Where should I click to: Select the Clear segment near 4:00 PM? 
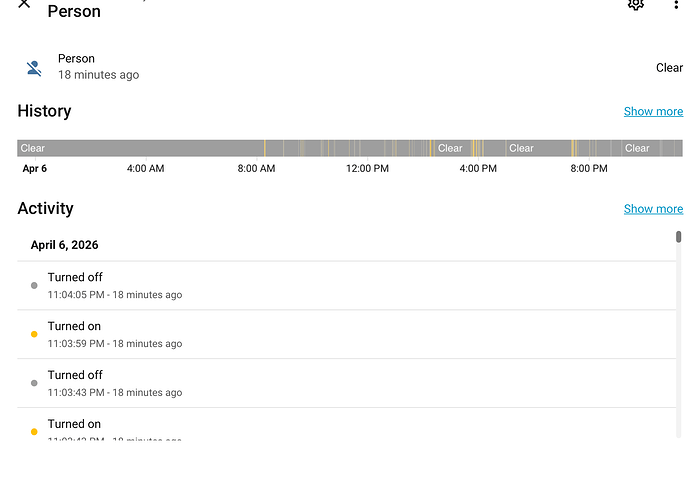452,148
